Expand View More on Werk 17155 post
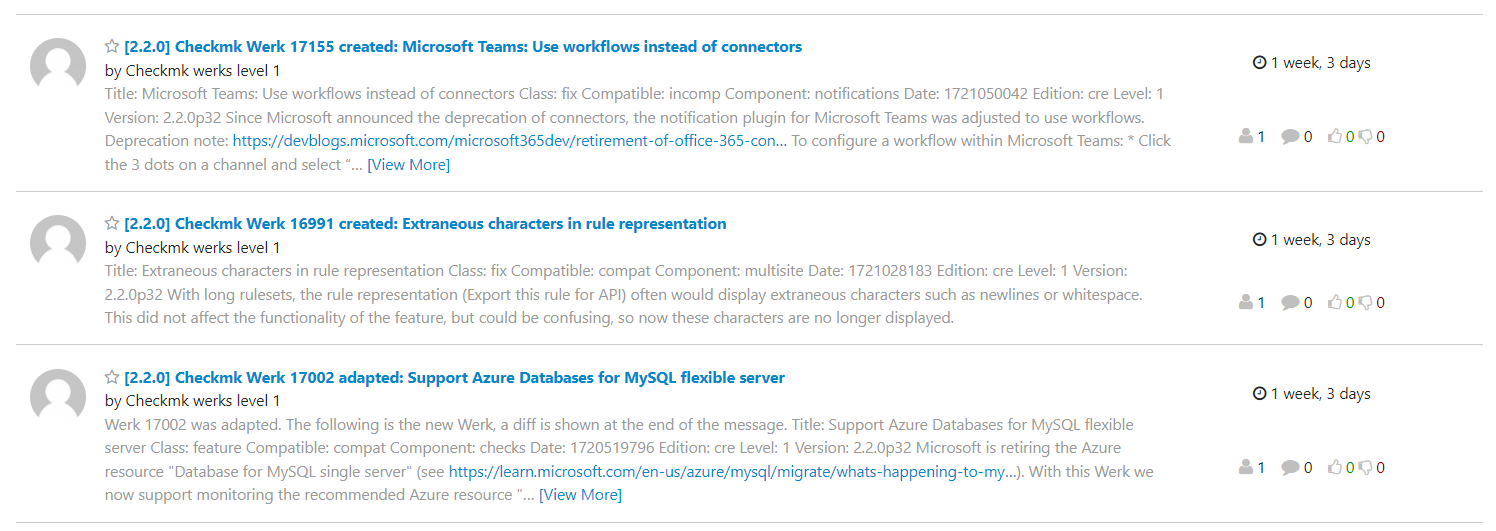This screenshot has height=531, width=1496. (x=409, y=164)
